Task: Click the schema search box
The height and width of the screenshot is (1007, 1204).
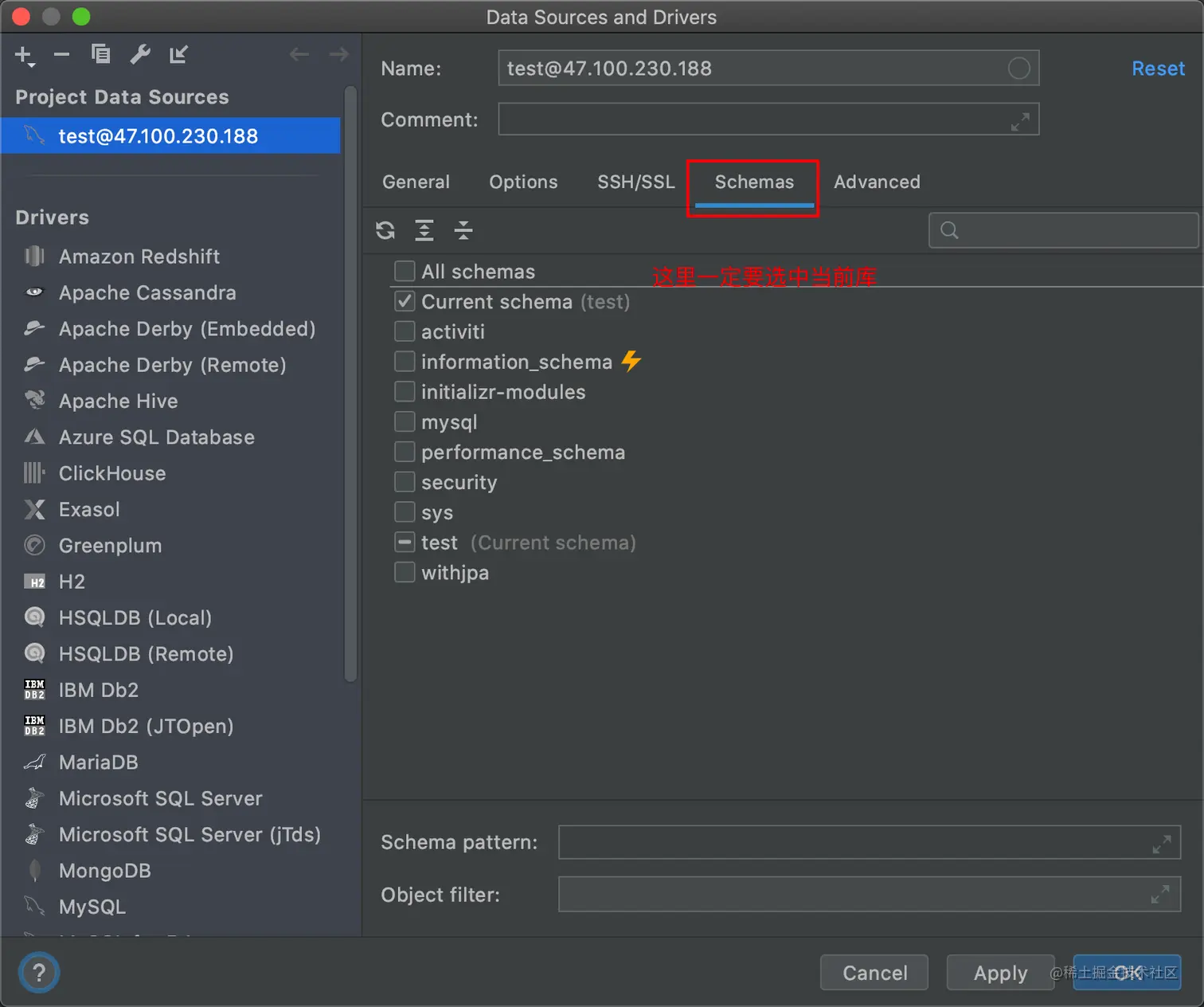Action: point(1063,230)
